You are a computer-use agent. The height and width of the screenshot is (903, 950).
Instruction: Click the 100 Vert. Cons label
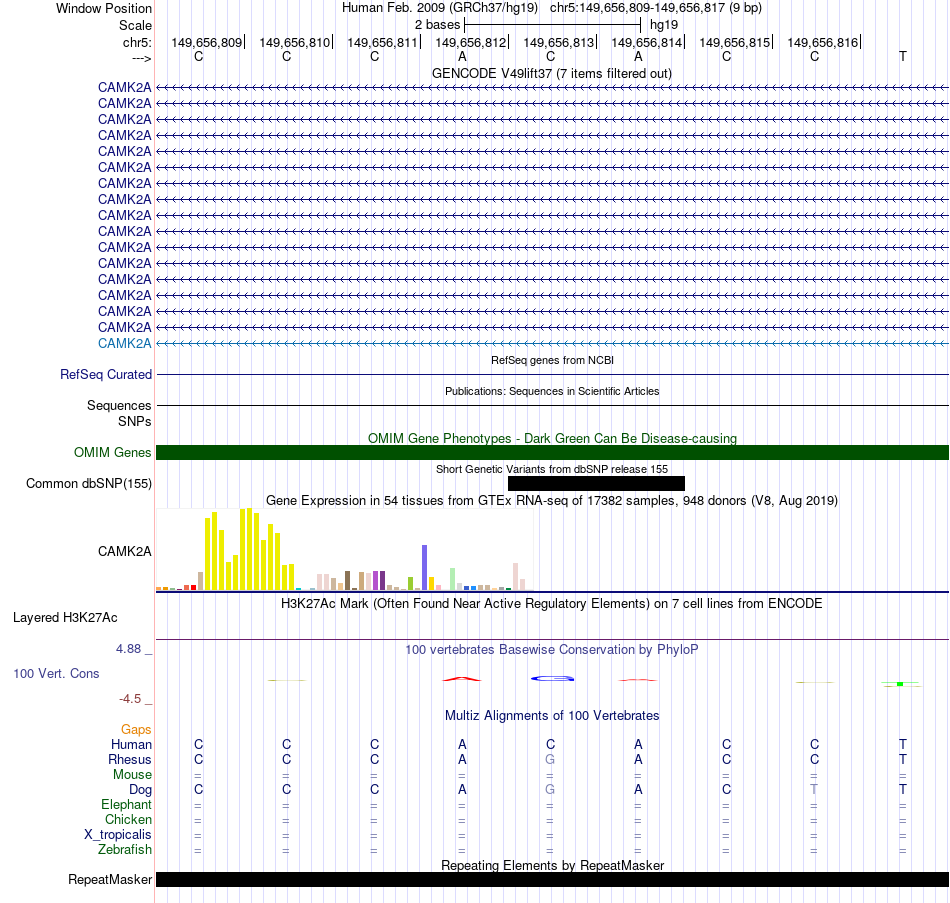coord(56,674)
